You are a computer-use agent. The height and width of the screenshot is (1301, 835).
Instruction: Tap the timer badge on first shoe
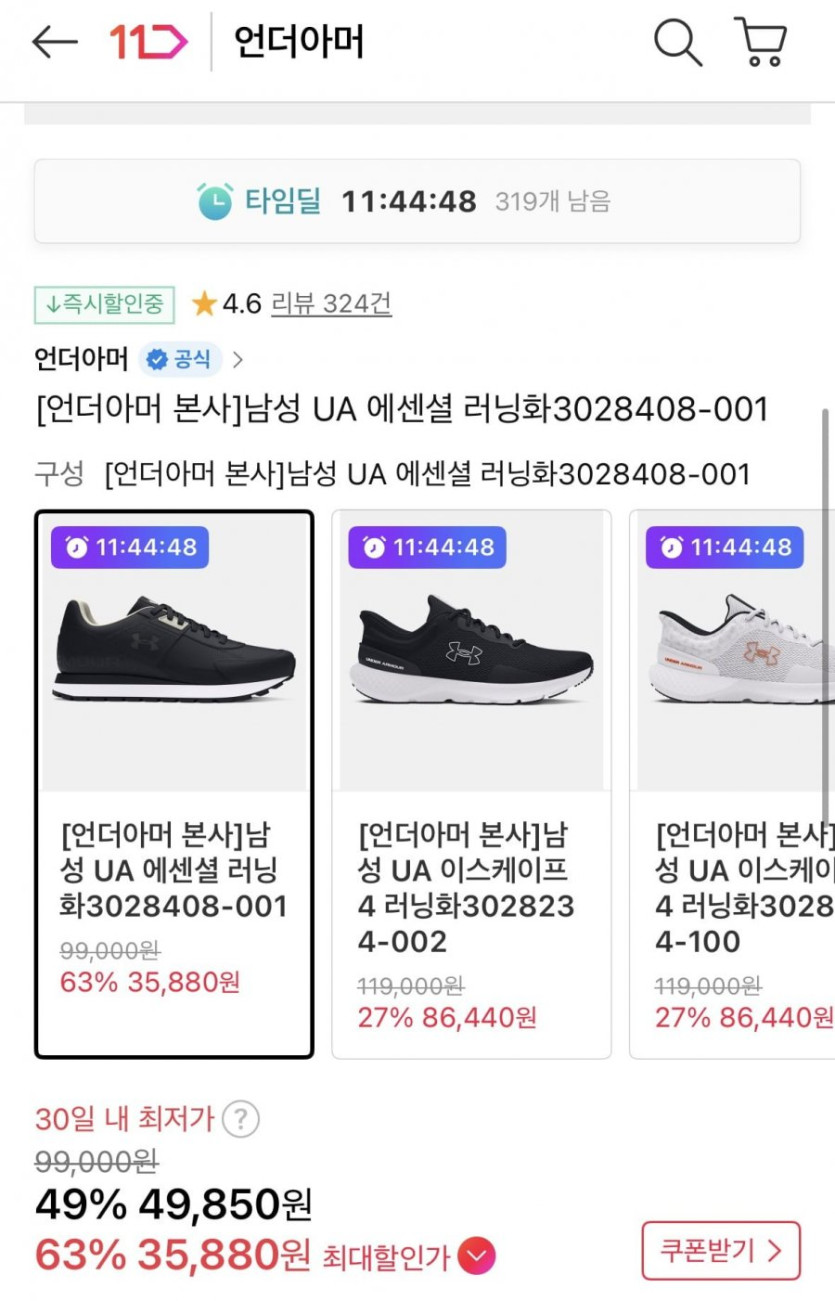[130, 547]
